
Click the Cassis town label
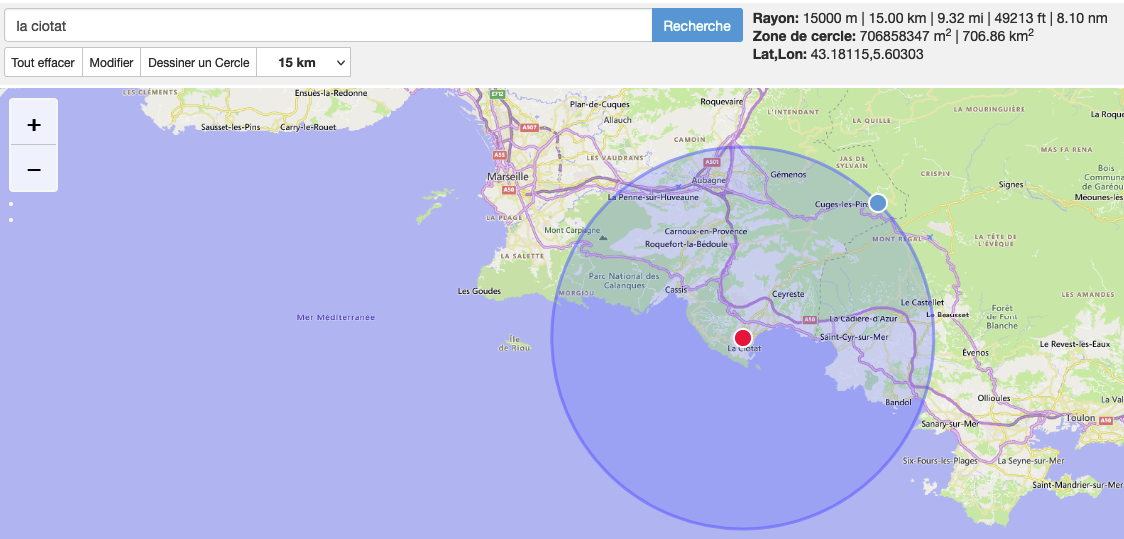[x=676, y=290]
